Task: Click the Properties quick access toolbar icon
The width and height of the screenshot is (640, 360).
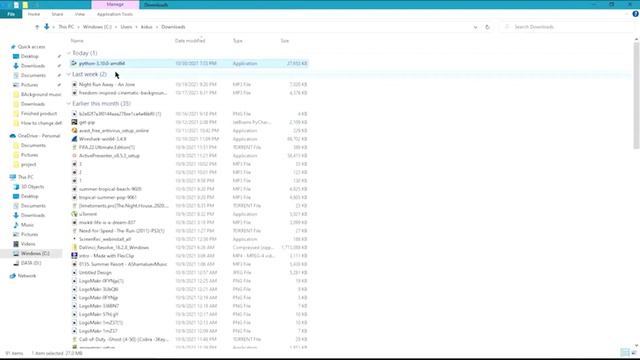Action: 16,5
